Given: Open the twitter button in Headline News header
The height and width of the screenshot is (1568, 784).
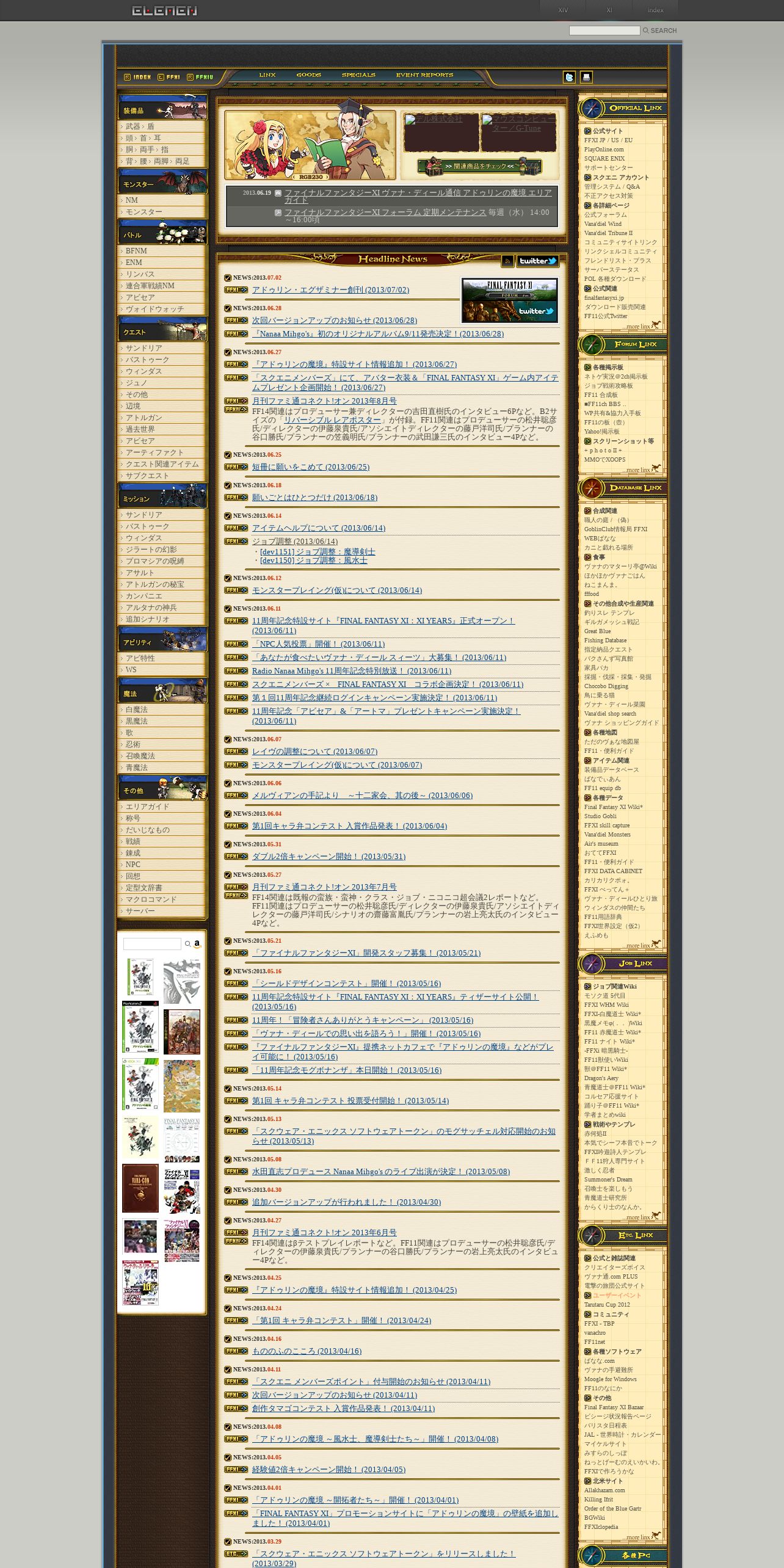Looking at the screenshot, I should click(538, 261).
